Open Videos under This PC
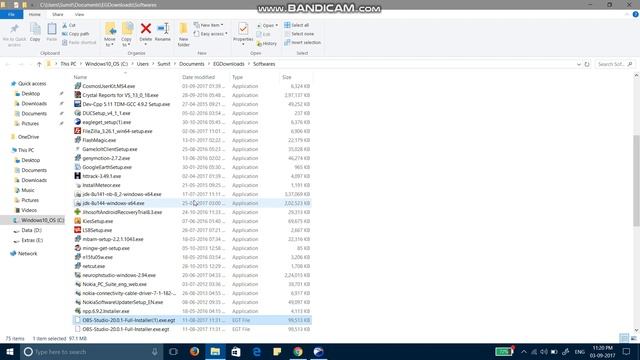The height and width of the screenshot is (360, 640). tap(29, 210)
